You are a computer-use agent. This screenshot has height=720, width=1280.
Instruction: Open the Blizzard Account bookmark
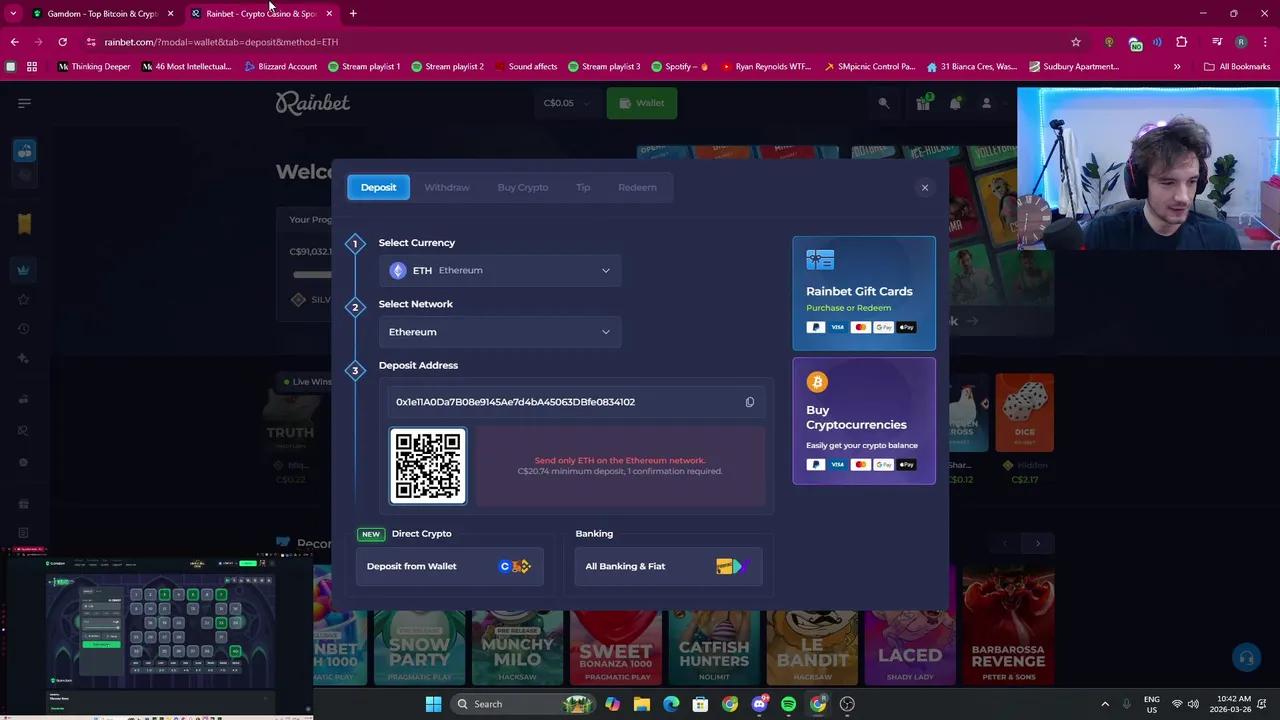(x=281, y=67)
